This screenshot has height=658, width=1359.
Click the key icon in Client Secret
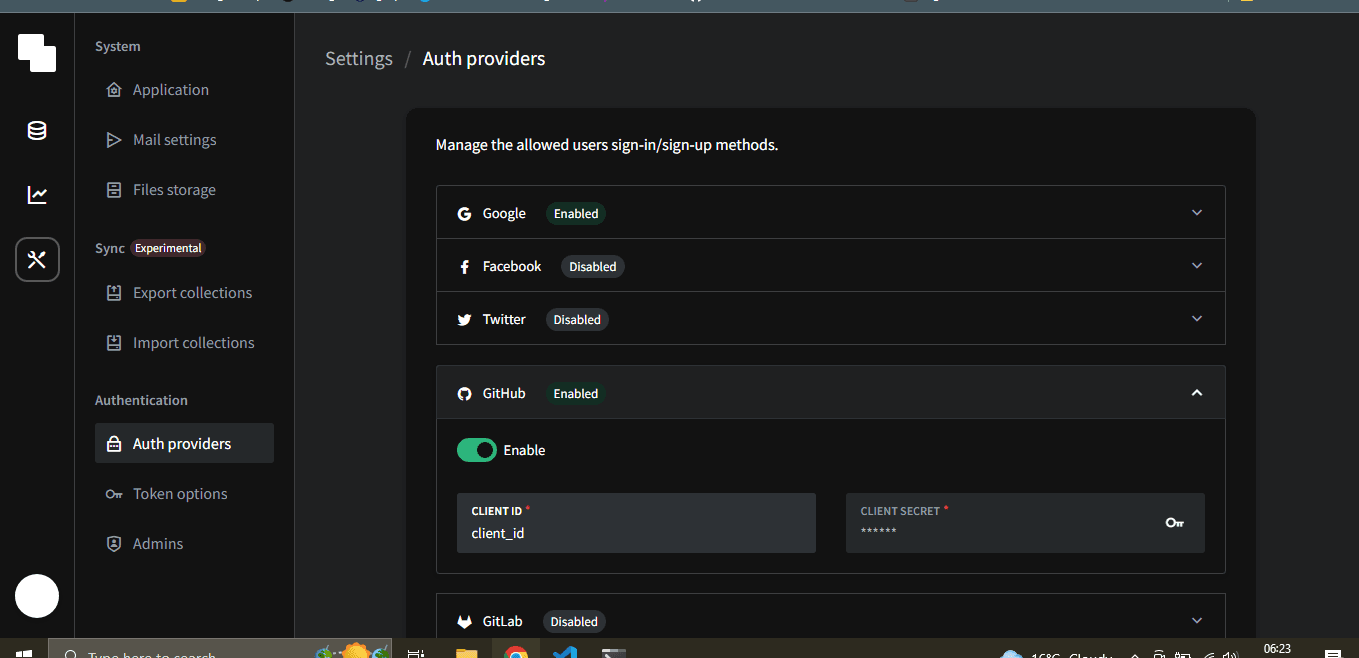(x=1175, y=522)
